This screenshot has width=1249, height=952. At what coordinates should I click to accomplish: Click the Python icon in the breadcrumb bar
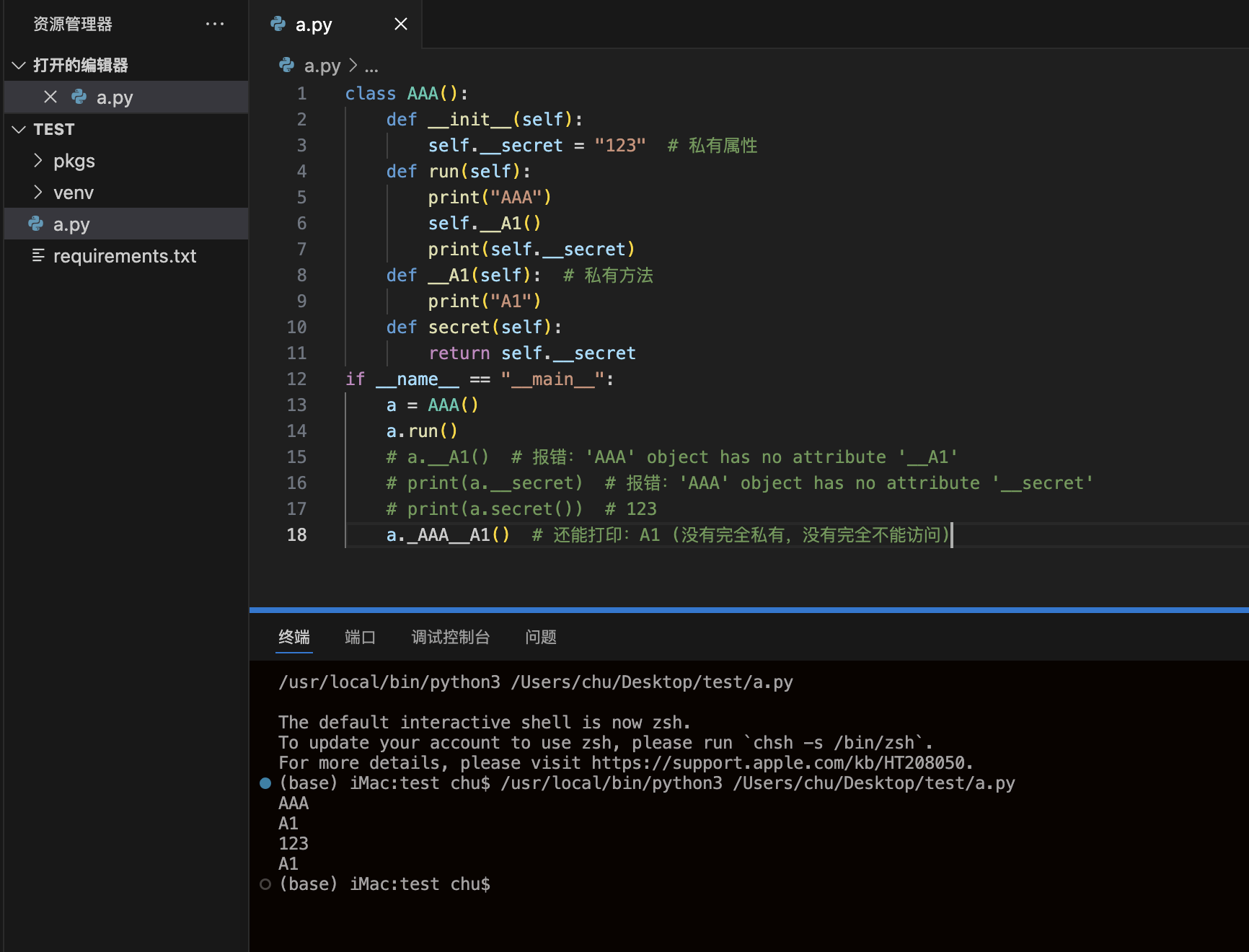pos(286,66)
